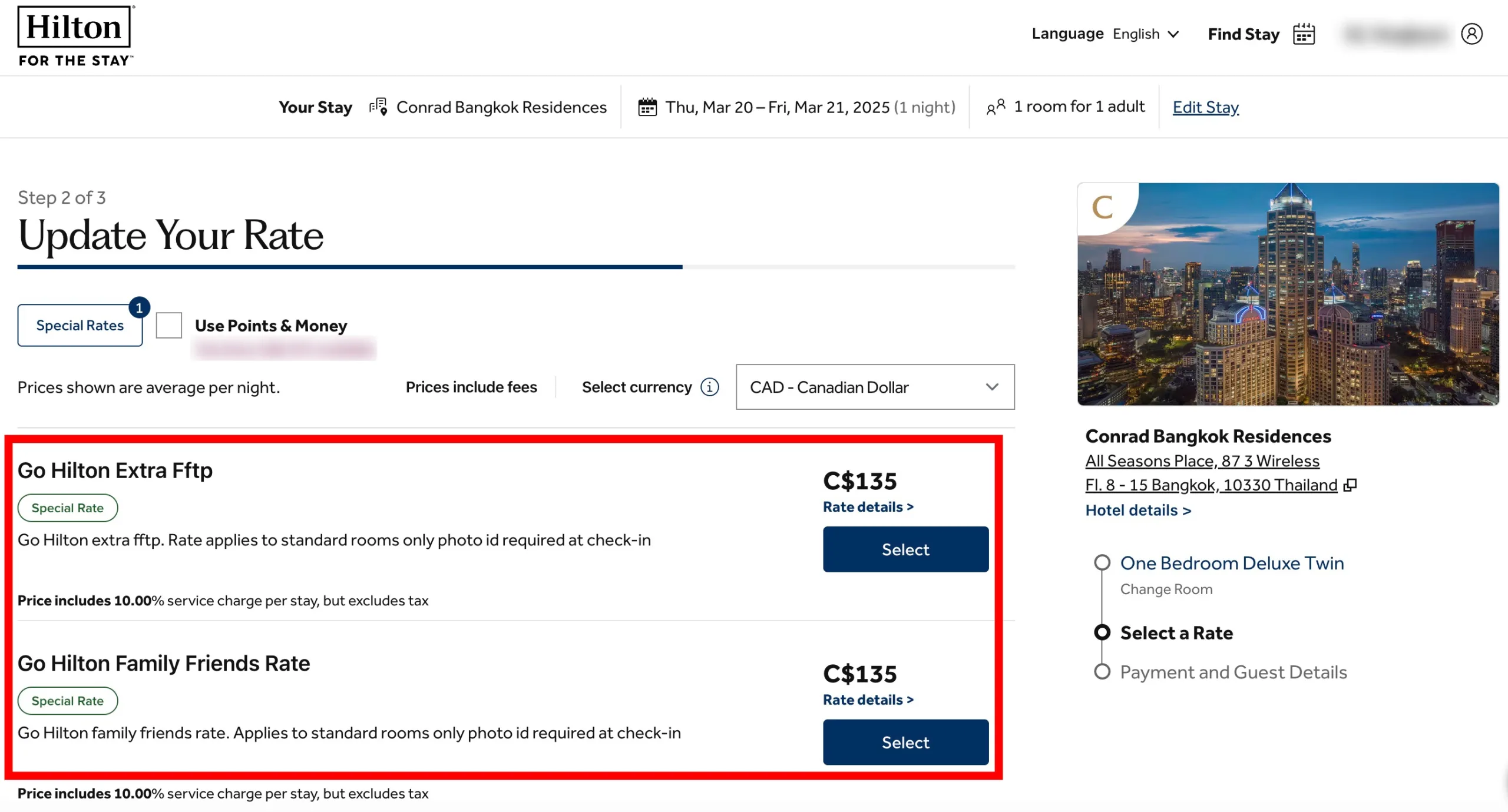The width and height of the screenshot is (1508, 812).
Task: Toggle the Use Points & Money checkbox
Action: coord(169,325)
